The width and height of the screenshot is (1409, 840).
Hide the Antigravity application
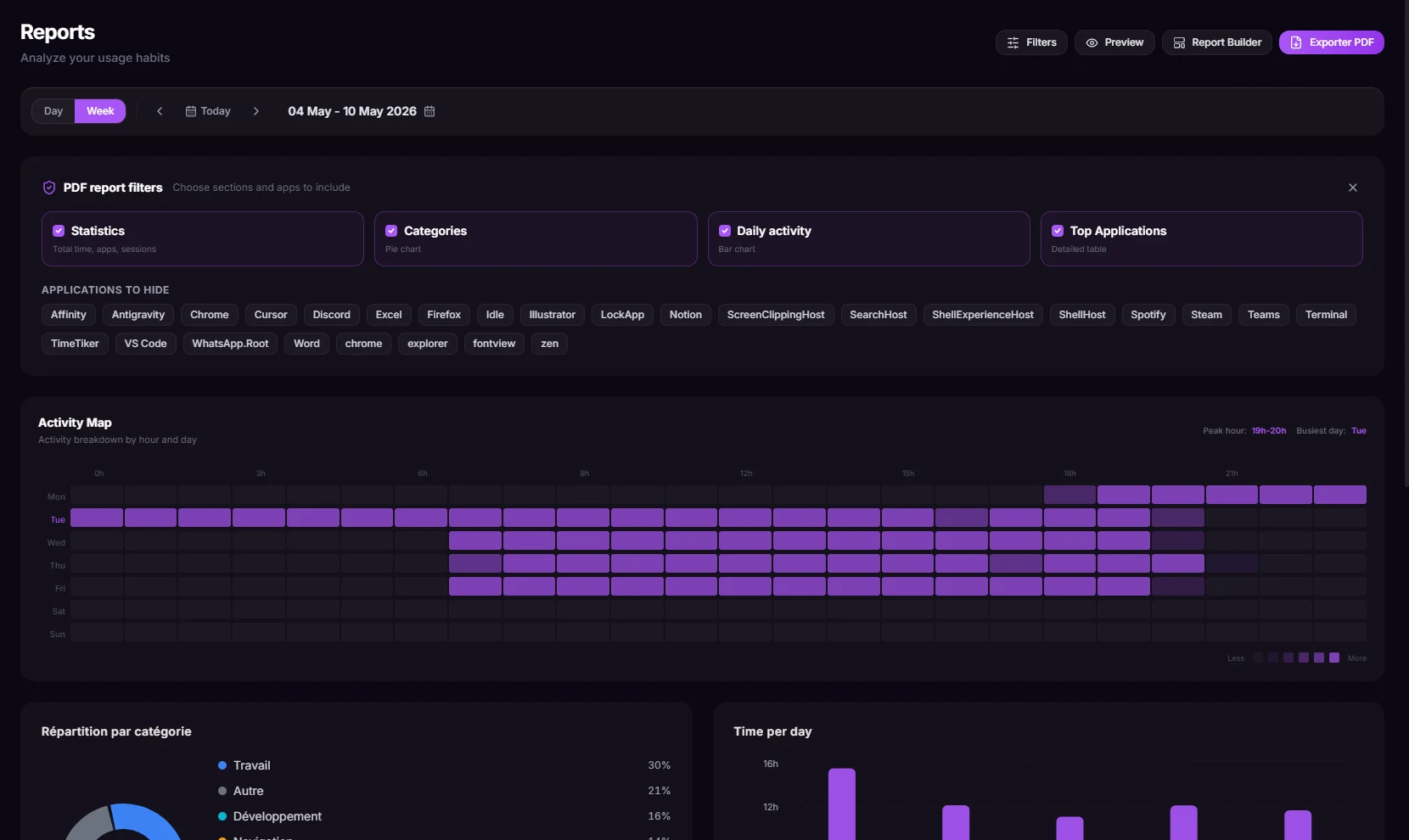[x=138, y=315]
